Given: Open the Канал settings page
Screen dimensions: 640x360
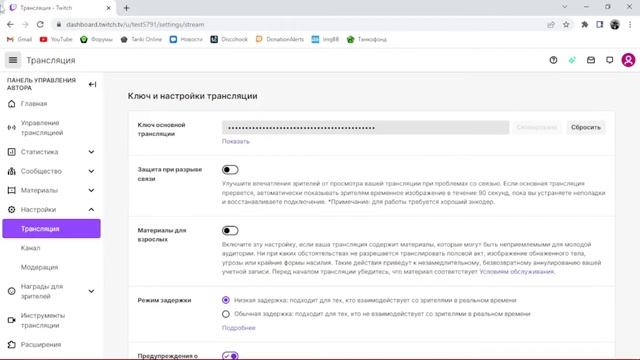Looking at the screenshot, I should point(30,248).
